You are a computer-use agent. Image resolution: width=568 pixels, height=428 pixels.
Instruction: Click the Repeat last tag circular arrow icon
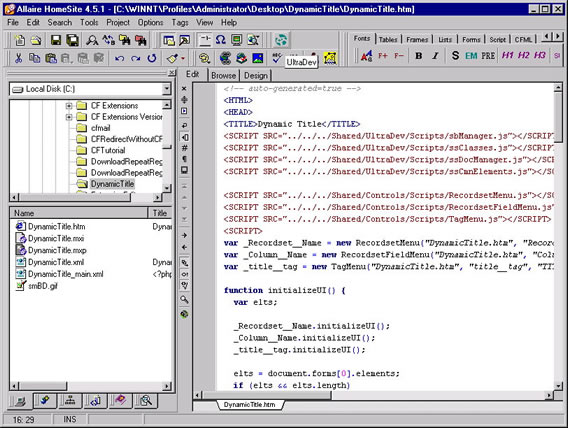(152, 58)
